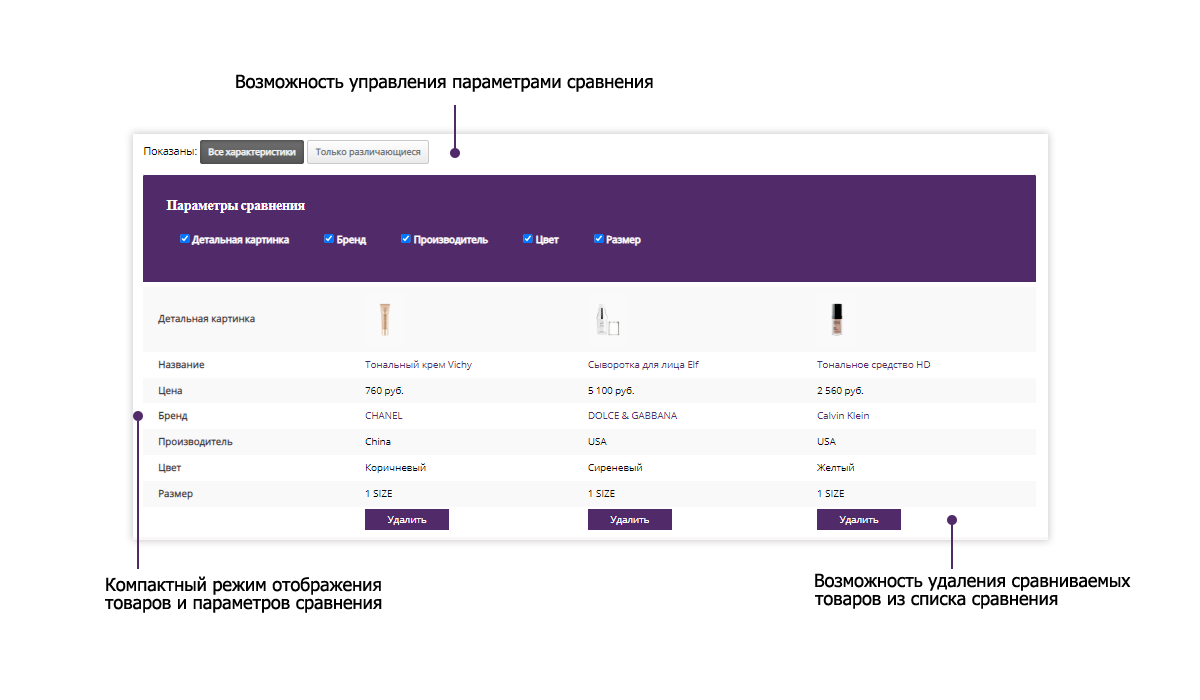Viewport: 1200px width, 700px height.
Task: Select the Все характеристики tab
Action: coord(252,152)
